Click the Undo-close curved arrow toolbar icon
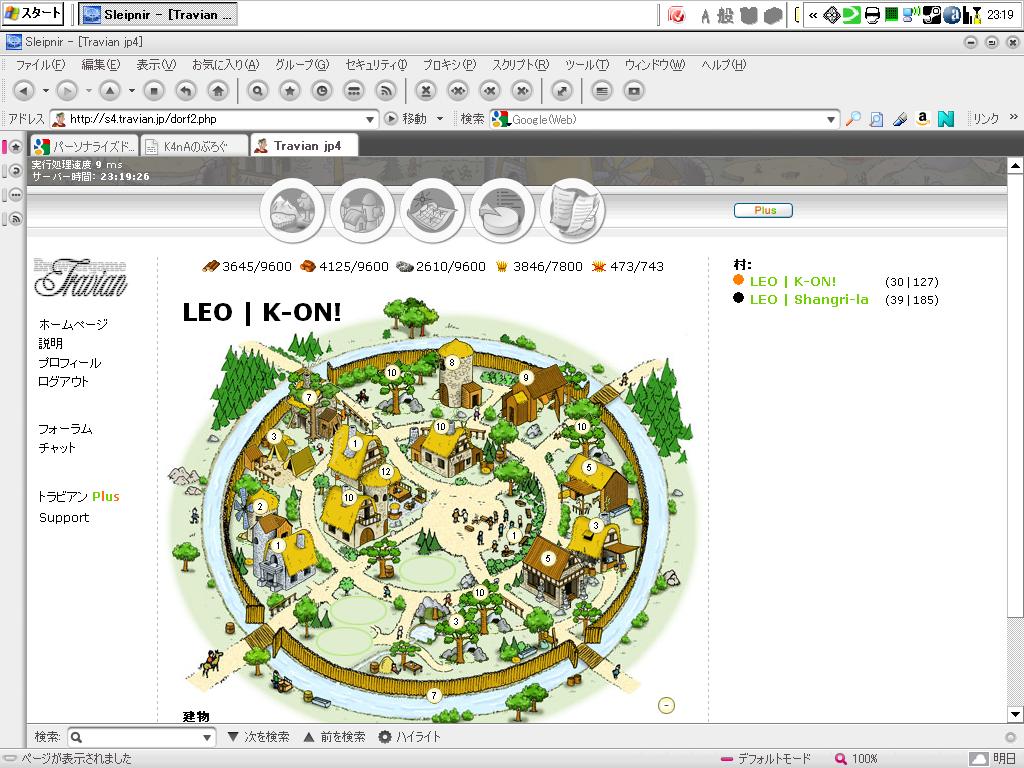 (x=186, y=91)
